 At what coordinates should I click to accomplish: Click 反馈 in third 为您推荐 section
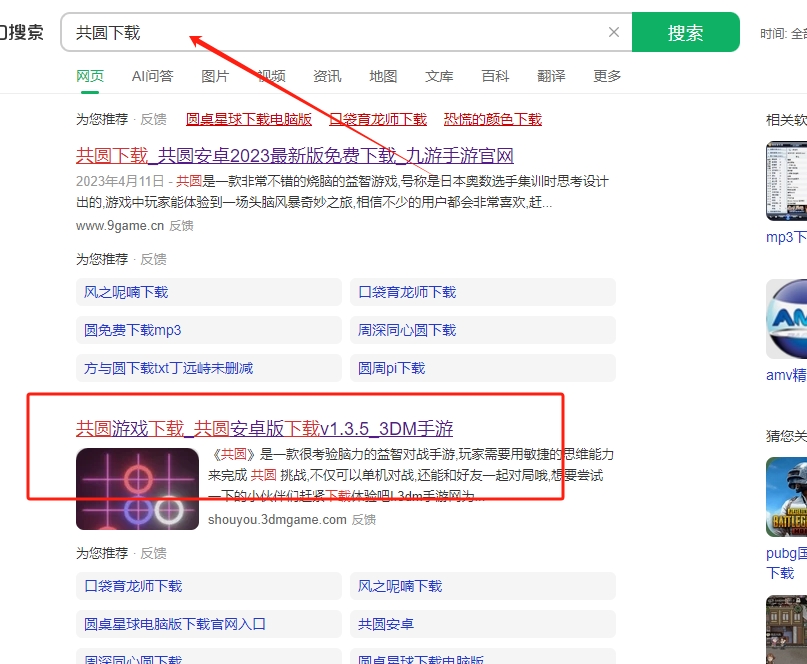(x=153, y=553)
